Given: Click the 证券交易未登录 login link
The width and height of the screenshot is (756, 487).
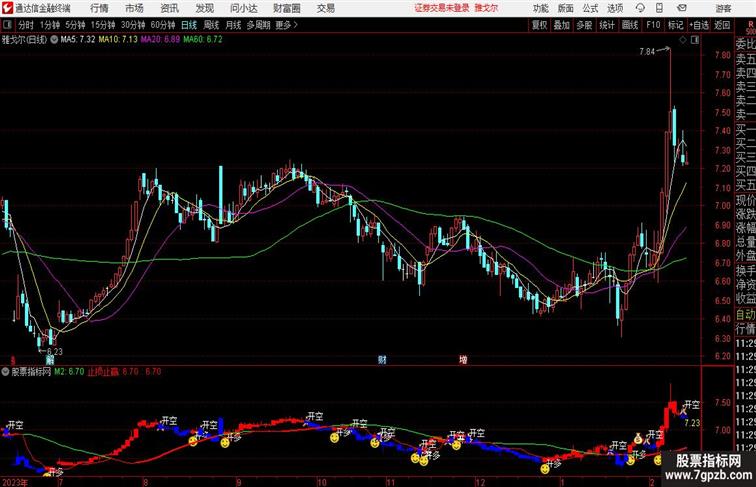Looking at the screenshot, I should coord(442,8).
